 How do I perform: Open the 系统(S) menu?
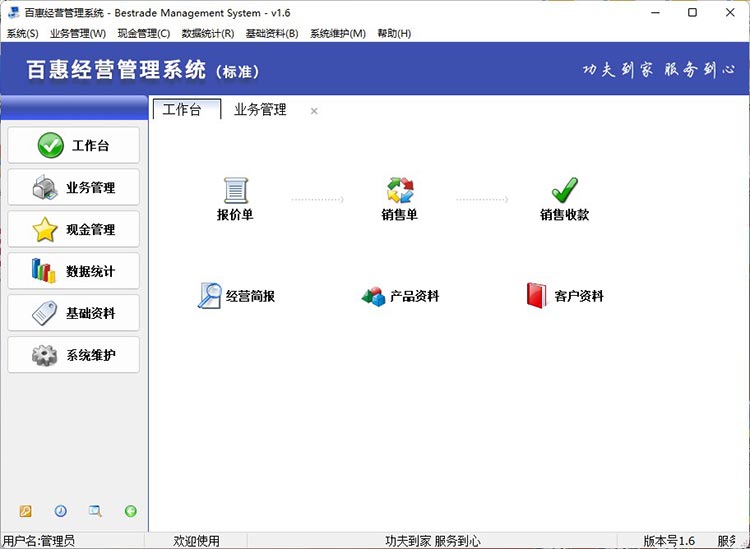coord(22,33)
